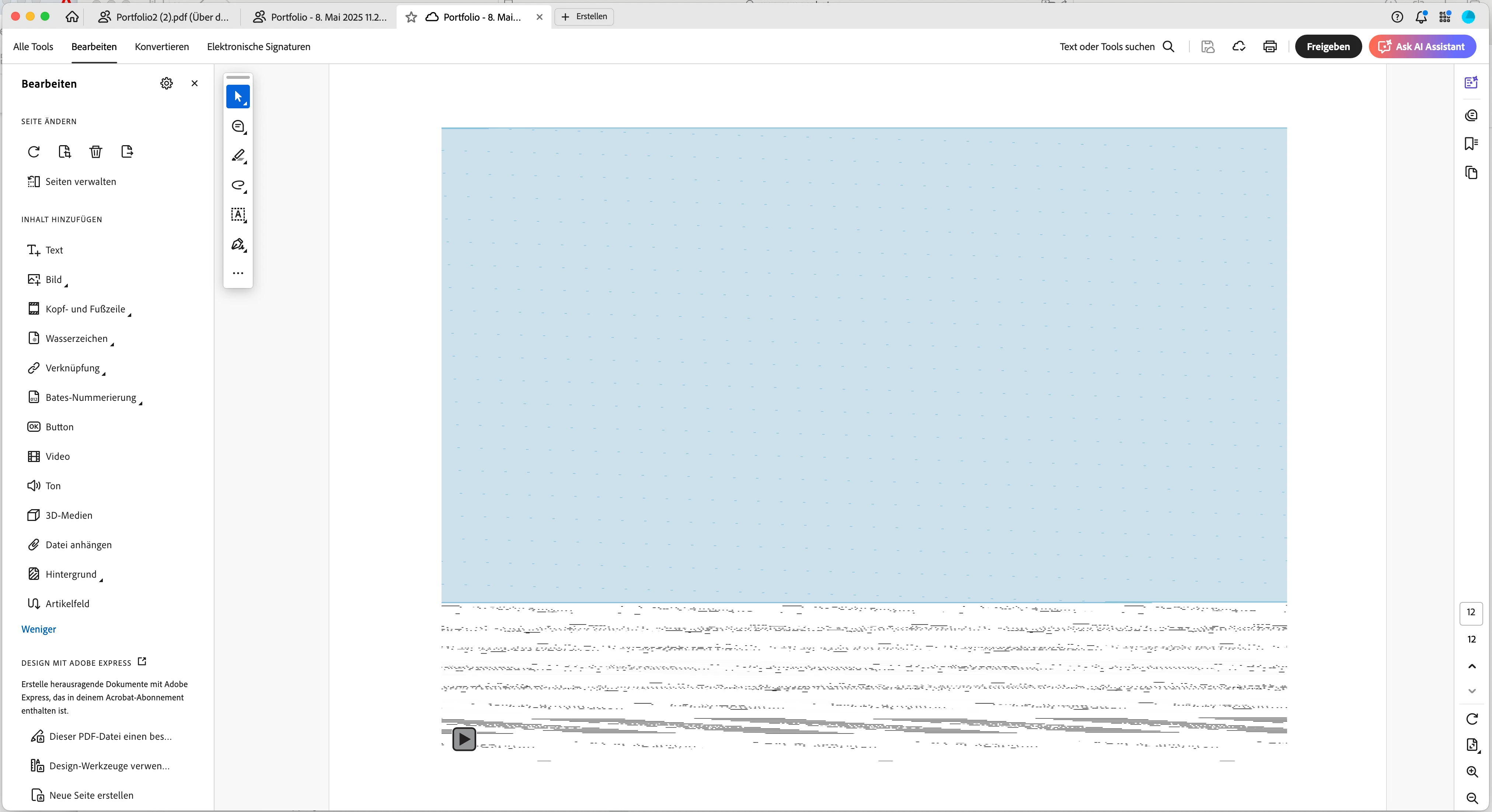Image resolution: width=1492 pixels, height=812 pixels.
Task: Click the zoom in magnifier icon
Action: [1472, 771]
